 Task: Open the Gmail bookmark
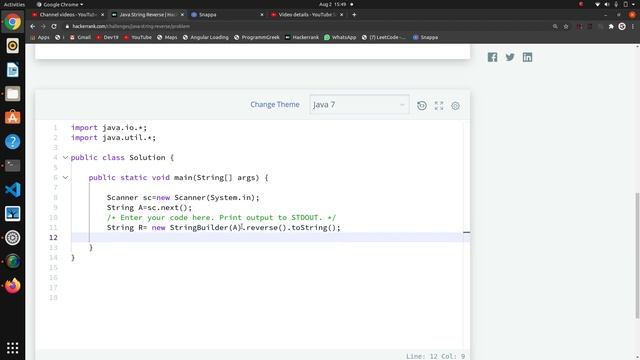point(80,37)
